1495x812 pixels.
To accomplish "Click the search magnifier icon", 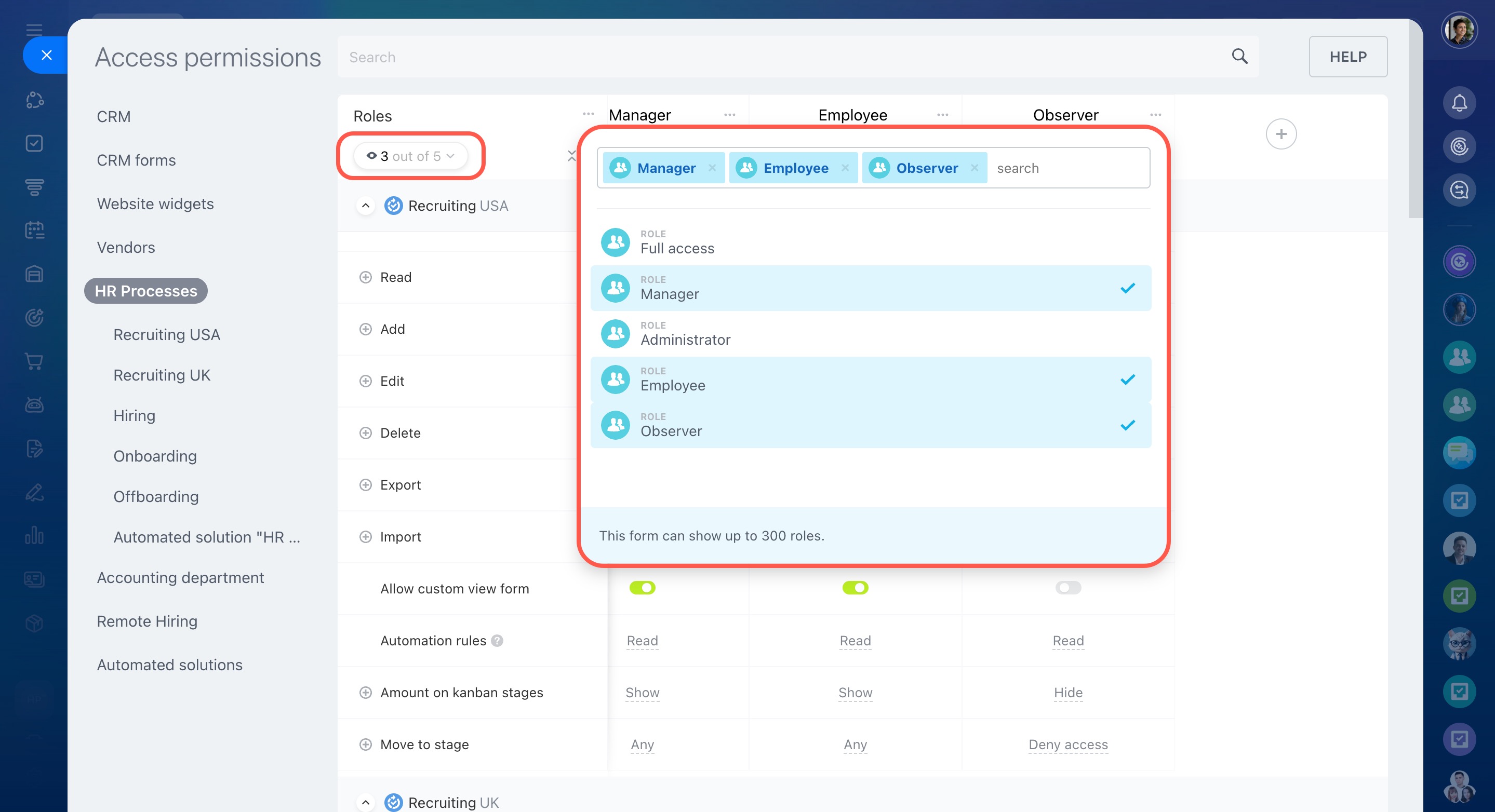I will [x=1239, y=56].
